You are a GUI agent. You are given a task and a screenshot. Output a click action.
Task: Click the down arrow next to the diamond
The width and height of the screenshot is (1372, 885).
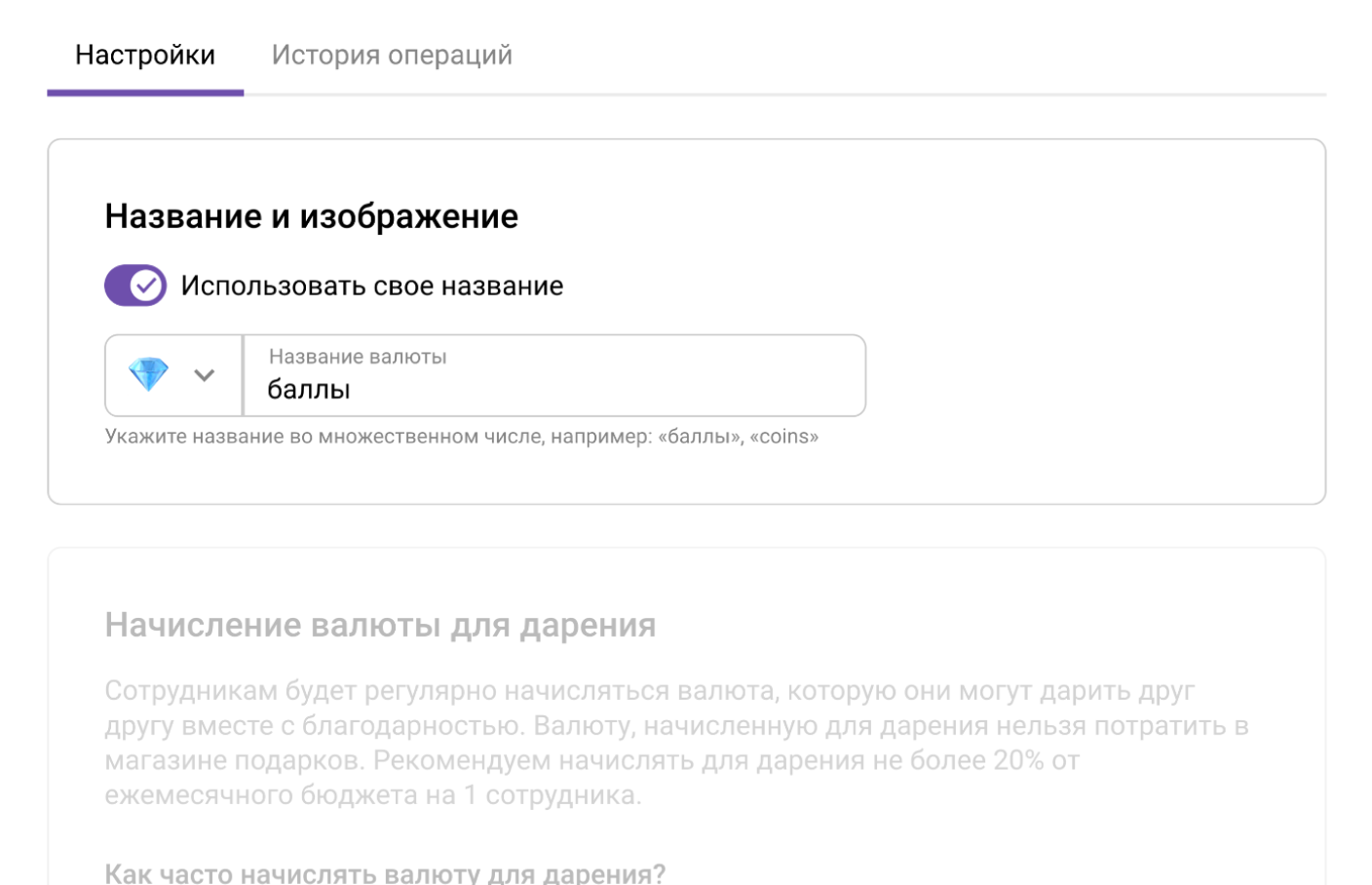coord(204,374)
